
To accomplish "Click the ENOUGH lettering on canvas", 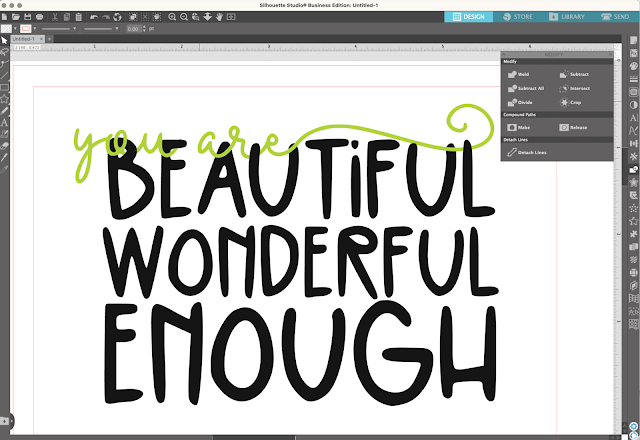I will [x=300, y=353].
